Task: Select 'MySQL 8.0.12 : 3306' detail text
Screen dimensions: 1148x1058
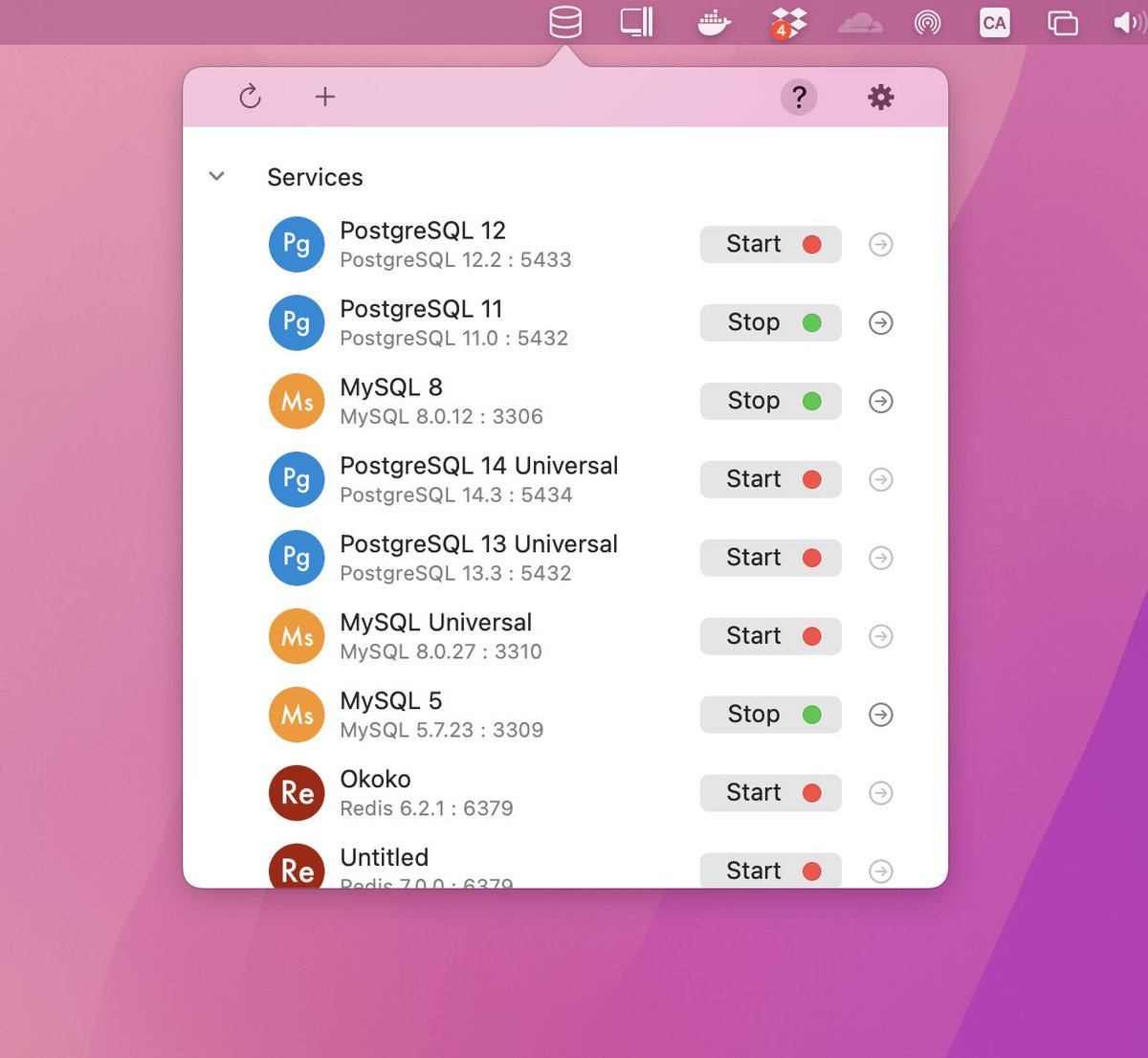Action: pyautogui.click(x=442, y=417)
